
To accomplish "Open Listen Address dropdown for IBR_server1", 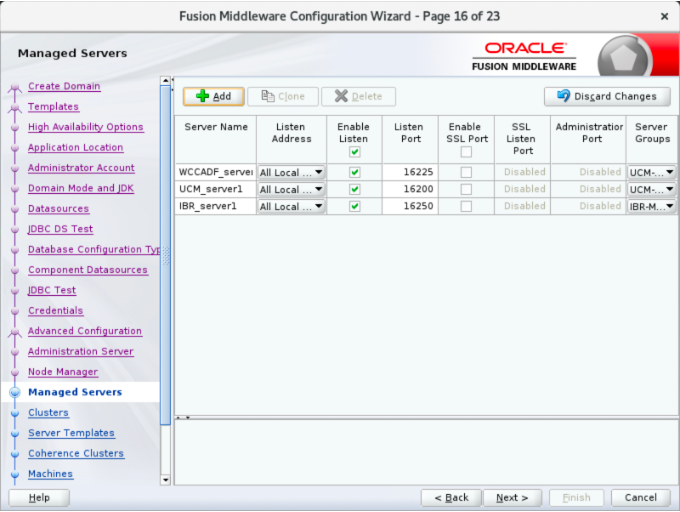I will [291, 206].
